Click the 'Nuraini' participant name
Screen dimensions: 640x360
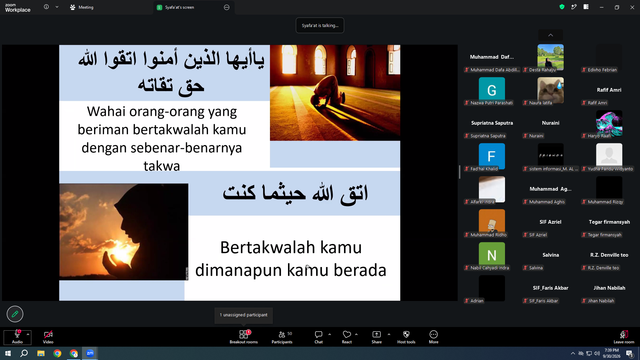pyautogui.click(x=551, y=123)
